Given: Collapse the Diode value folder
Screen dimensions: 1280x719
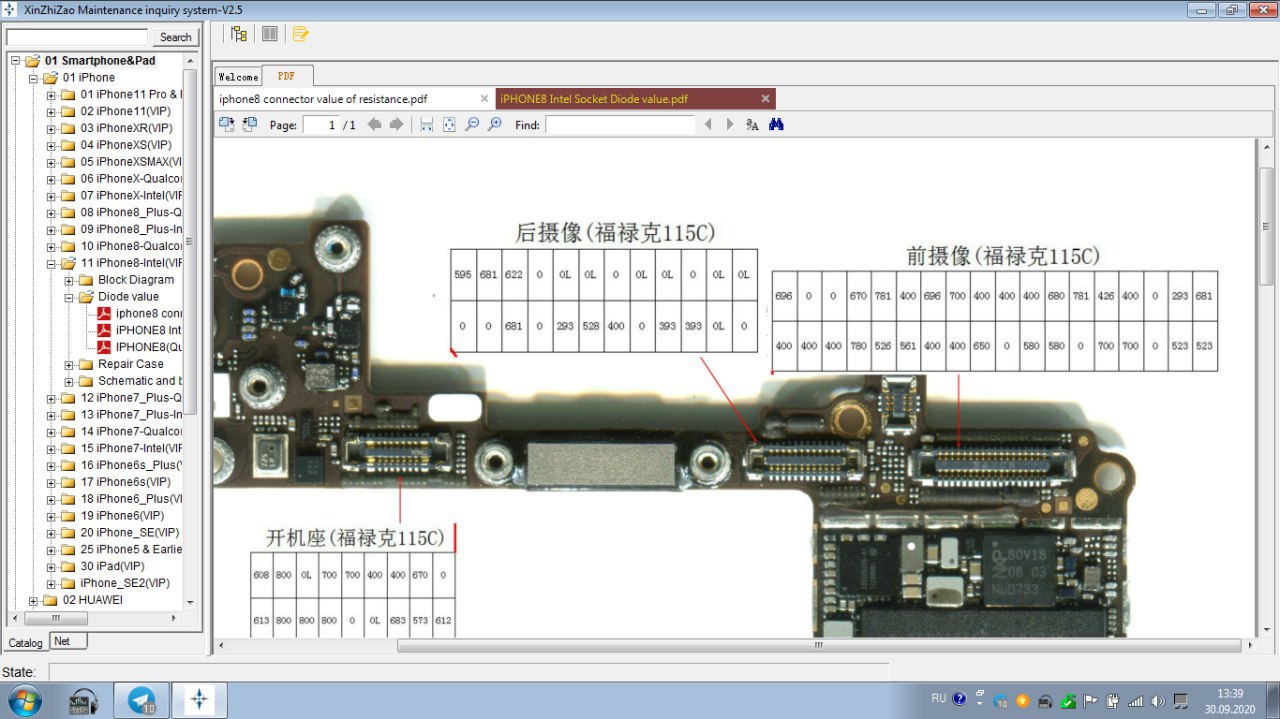Looking at the screenshot, I should [x=70, y=297].
